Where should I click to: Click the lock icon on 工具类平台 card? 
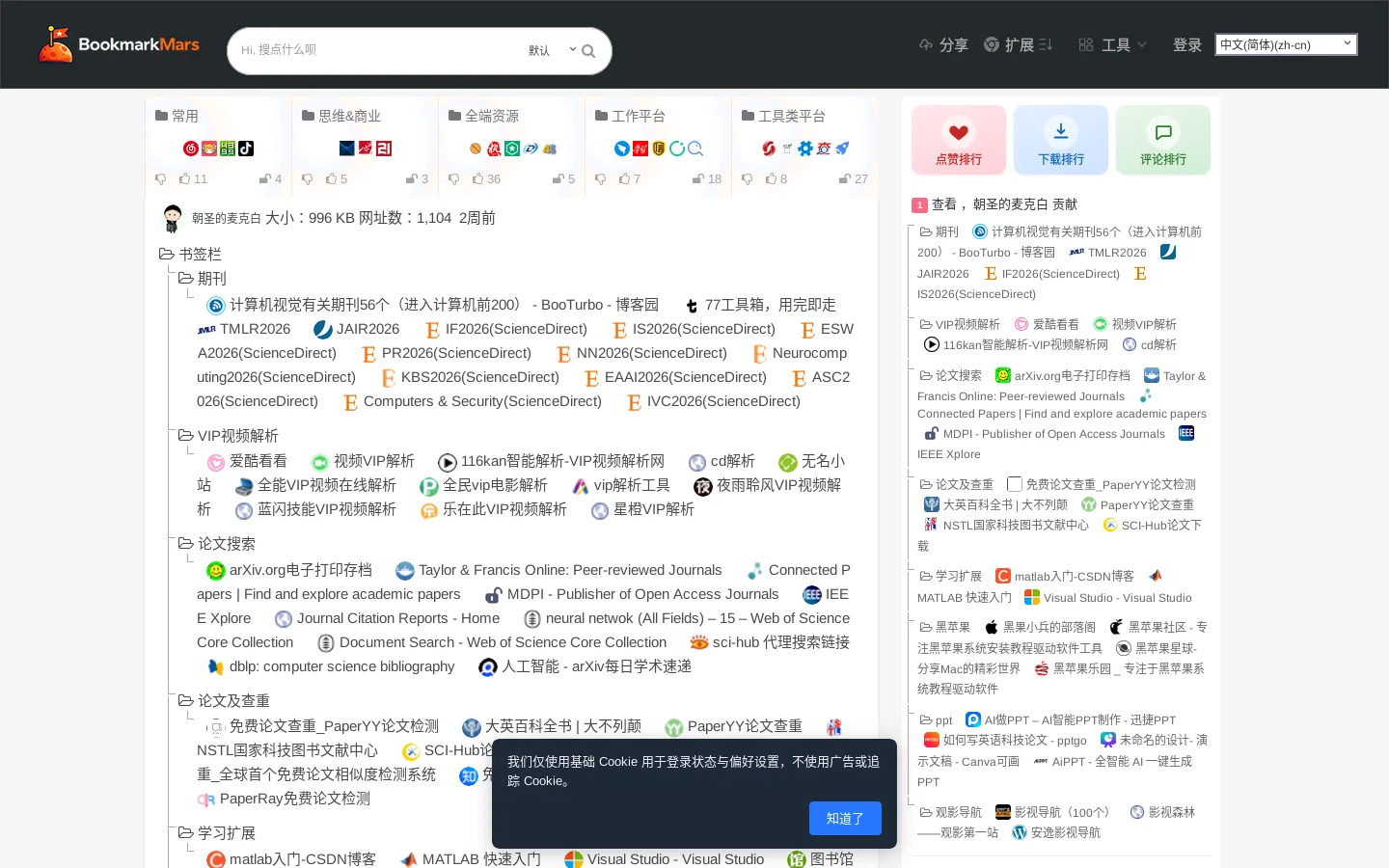coord(845,178)
